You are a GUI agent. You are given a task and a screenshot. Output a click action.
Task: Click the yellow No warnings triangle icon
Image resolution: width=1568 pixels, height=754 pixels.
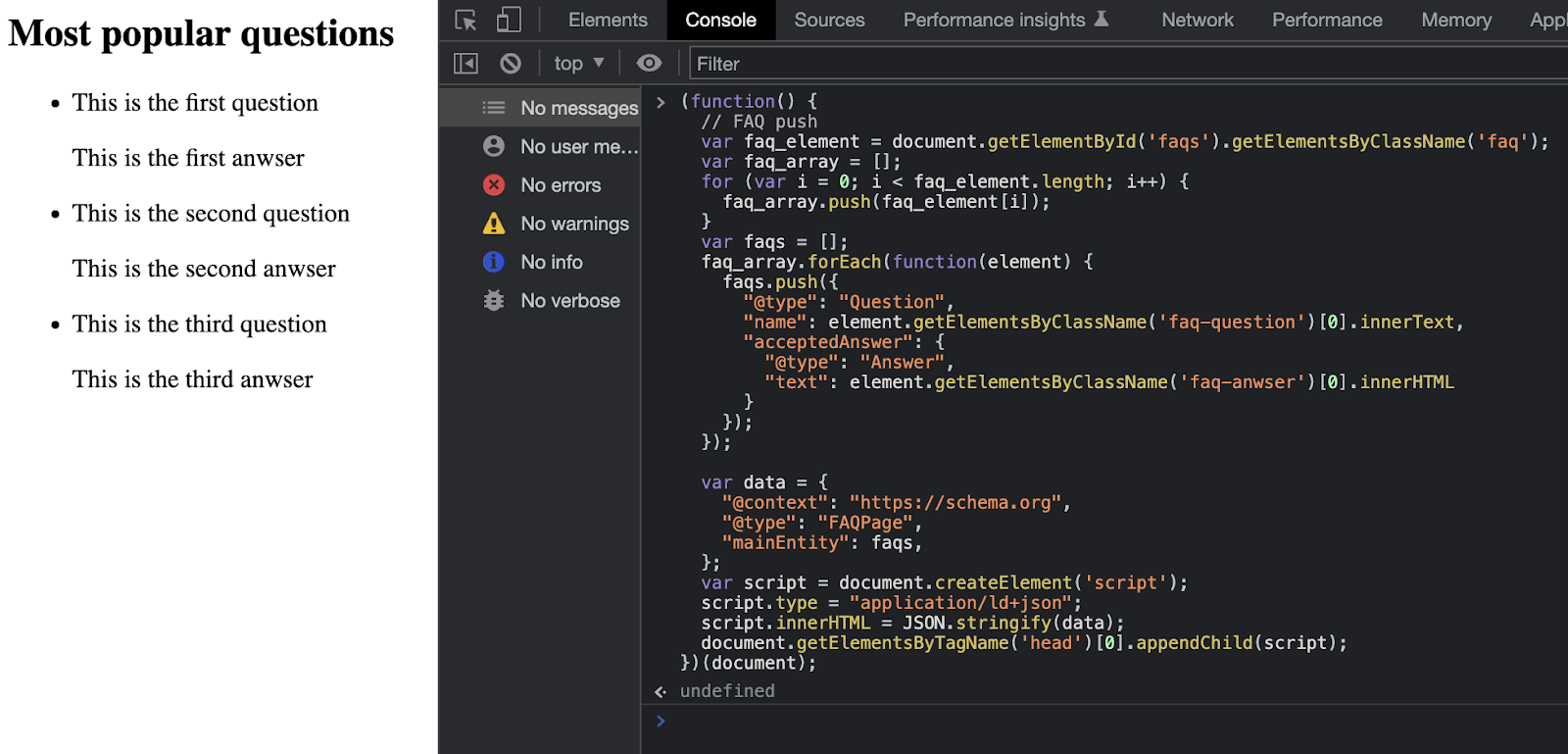(494, 224)
